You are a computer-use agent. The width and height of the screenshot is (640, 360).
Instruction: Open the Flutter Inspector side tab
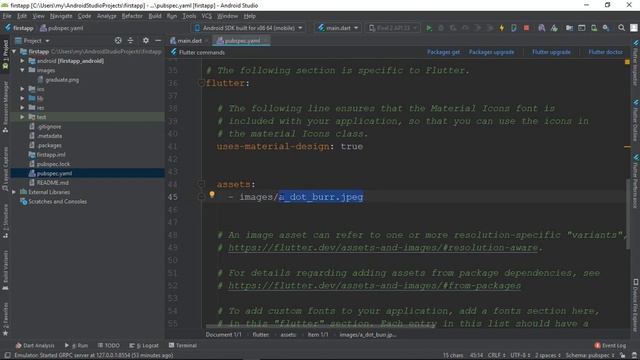[x=636, y=62]
